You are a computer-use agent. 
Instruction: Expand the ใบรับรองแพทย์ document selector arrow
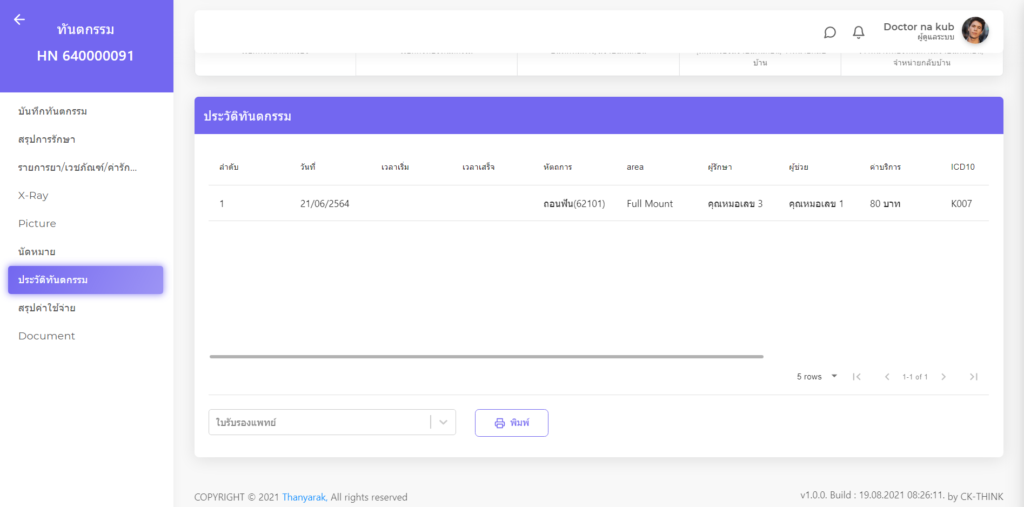[443, 422]
